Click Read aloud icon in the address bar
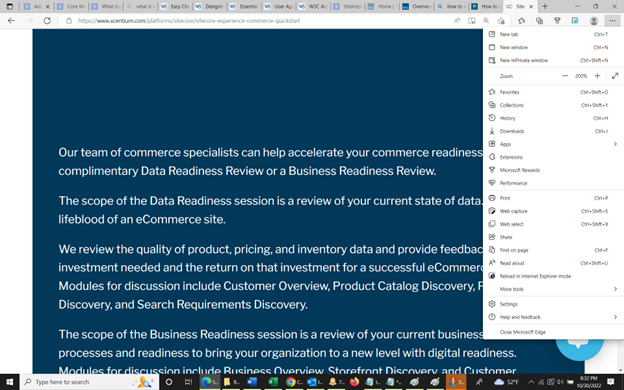The width and height of the screenshot is (624, 390). (457, 21)
